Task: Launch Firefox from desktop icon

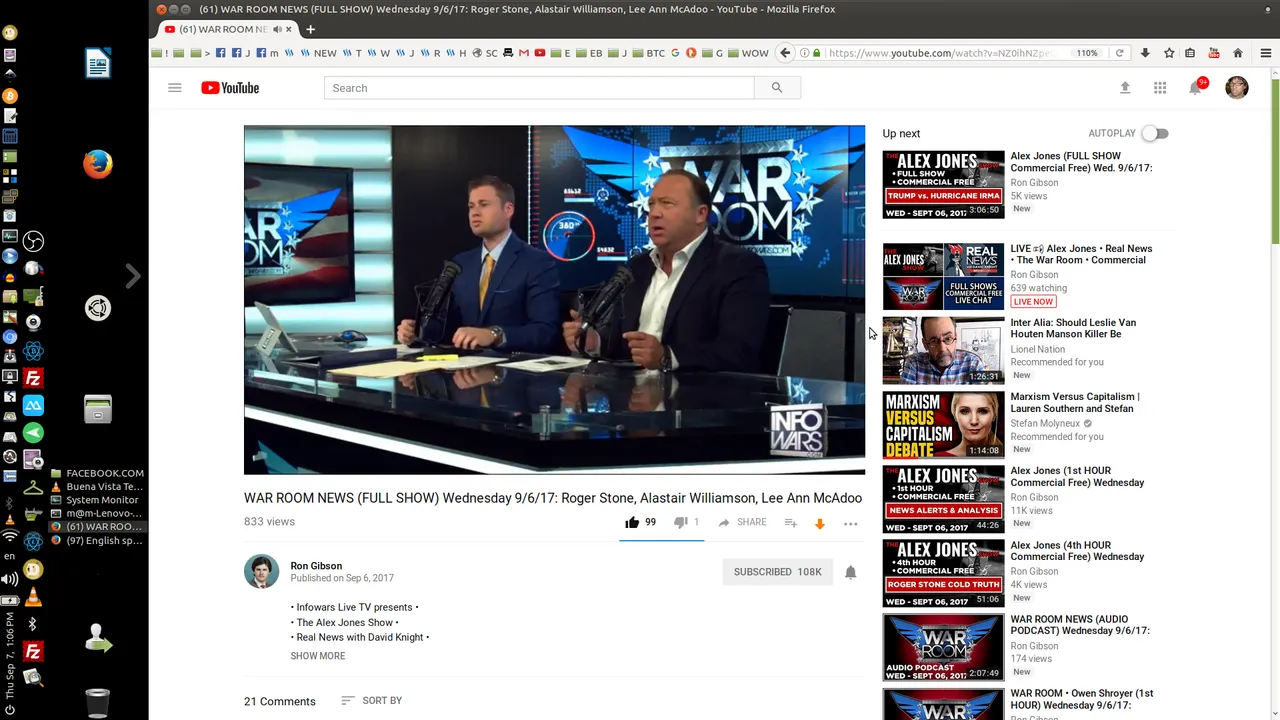Action: [x=98, y=164]
